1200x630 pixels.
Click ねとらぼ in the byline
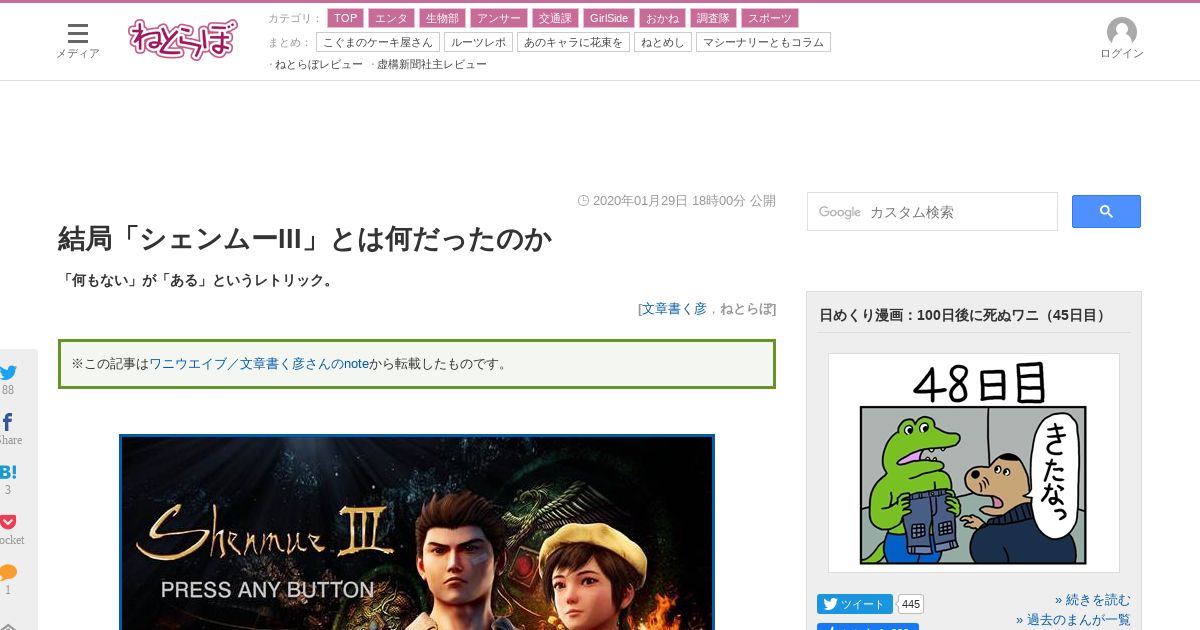pyautogui.click(x=745, y=309)
